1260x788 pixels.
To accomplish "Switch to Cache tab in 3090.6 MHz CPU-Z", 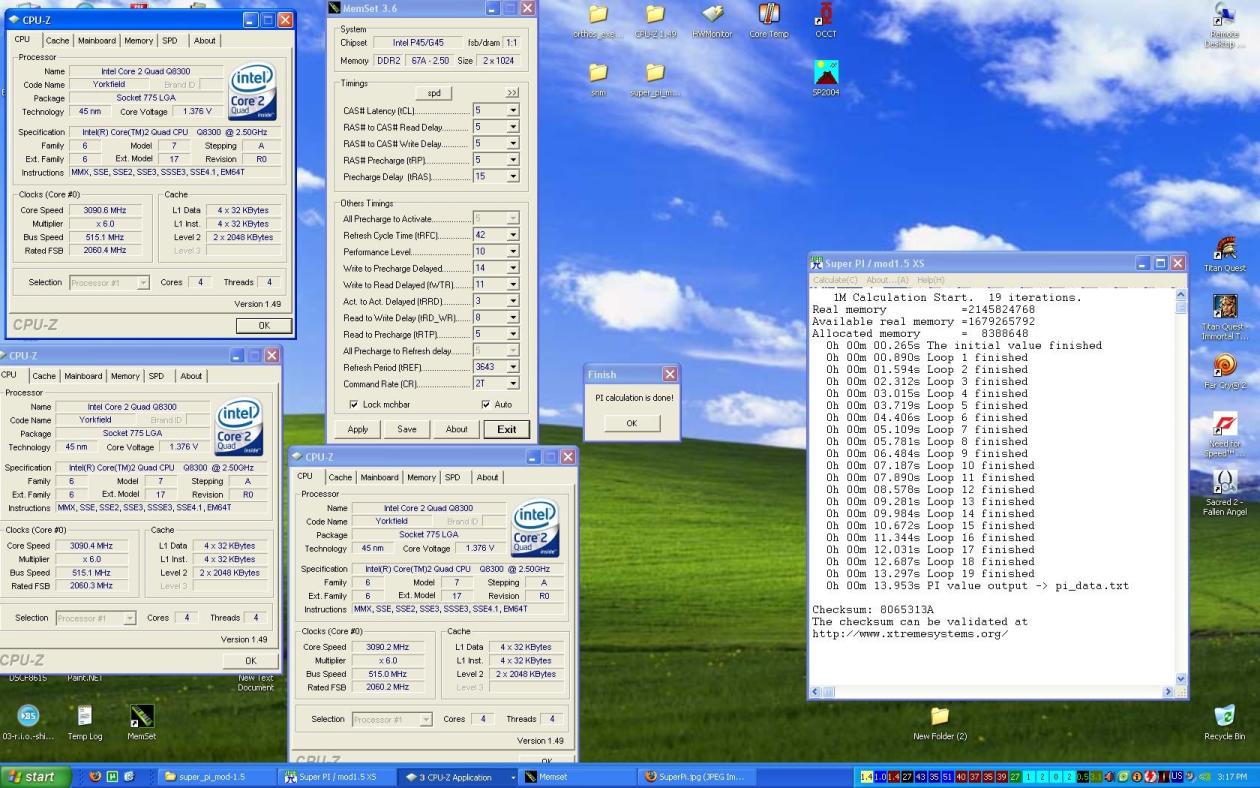I will click(x=57, y=41).
